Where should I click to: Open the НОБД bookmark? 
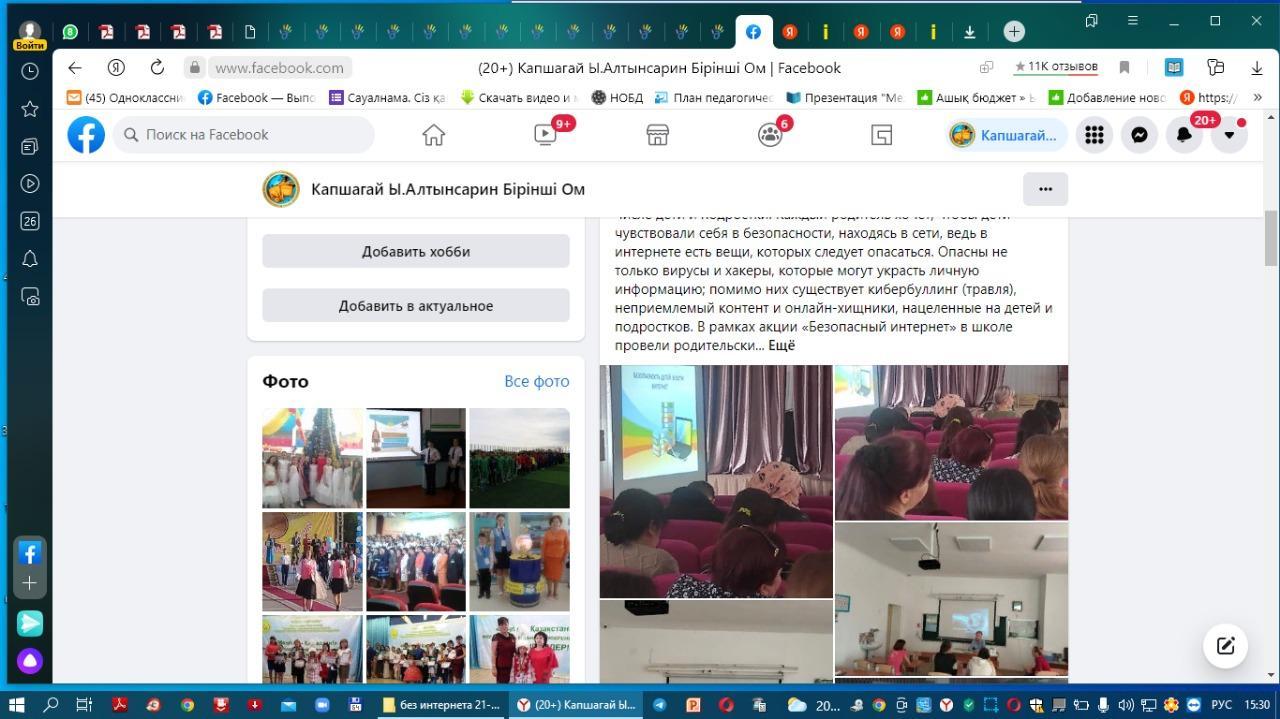tap(617, 98)
